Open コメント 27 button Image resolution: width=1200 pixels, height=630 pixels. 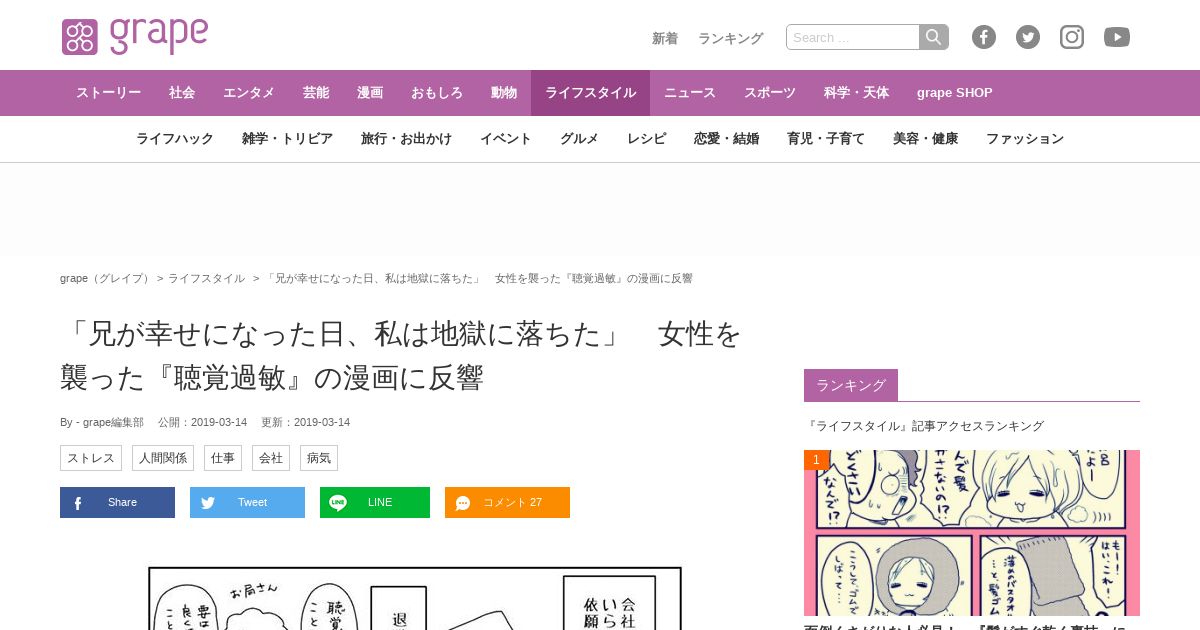(507, 502)
